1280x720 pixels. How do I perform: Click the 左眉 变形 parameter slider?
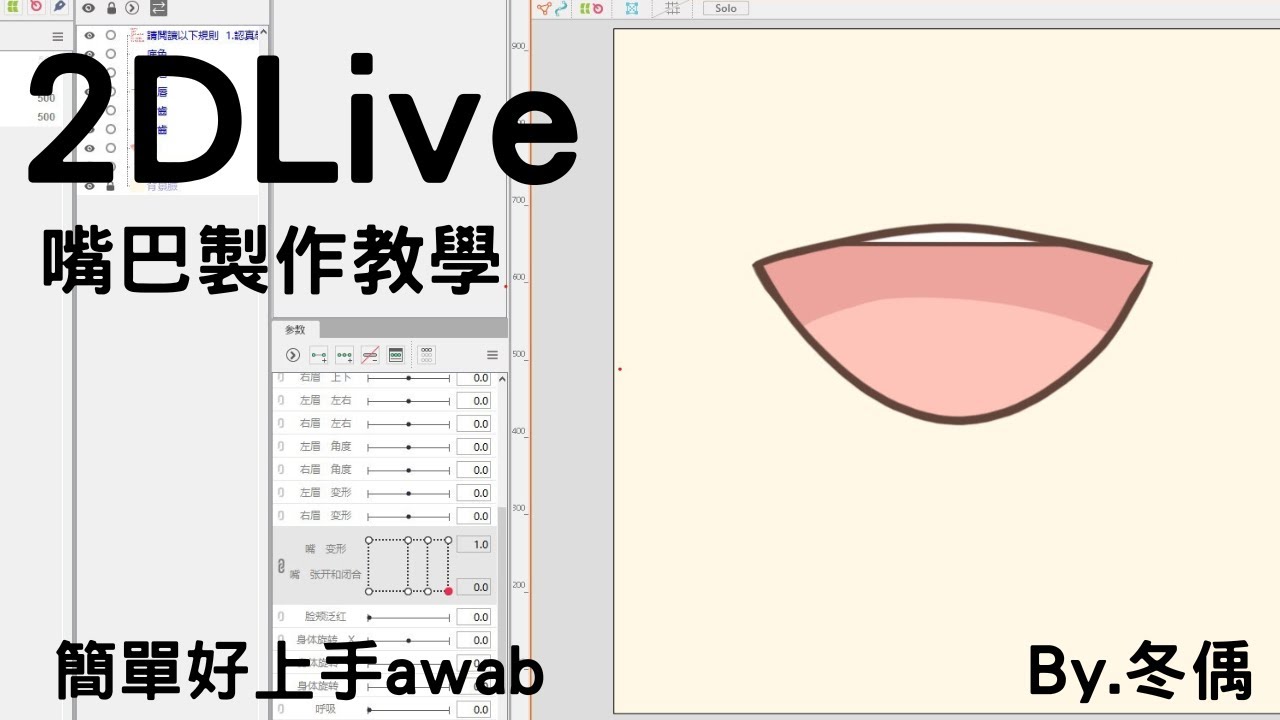point(408,493)
